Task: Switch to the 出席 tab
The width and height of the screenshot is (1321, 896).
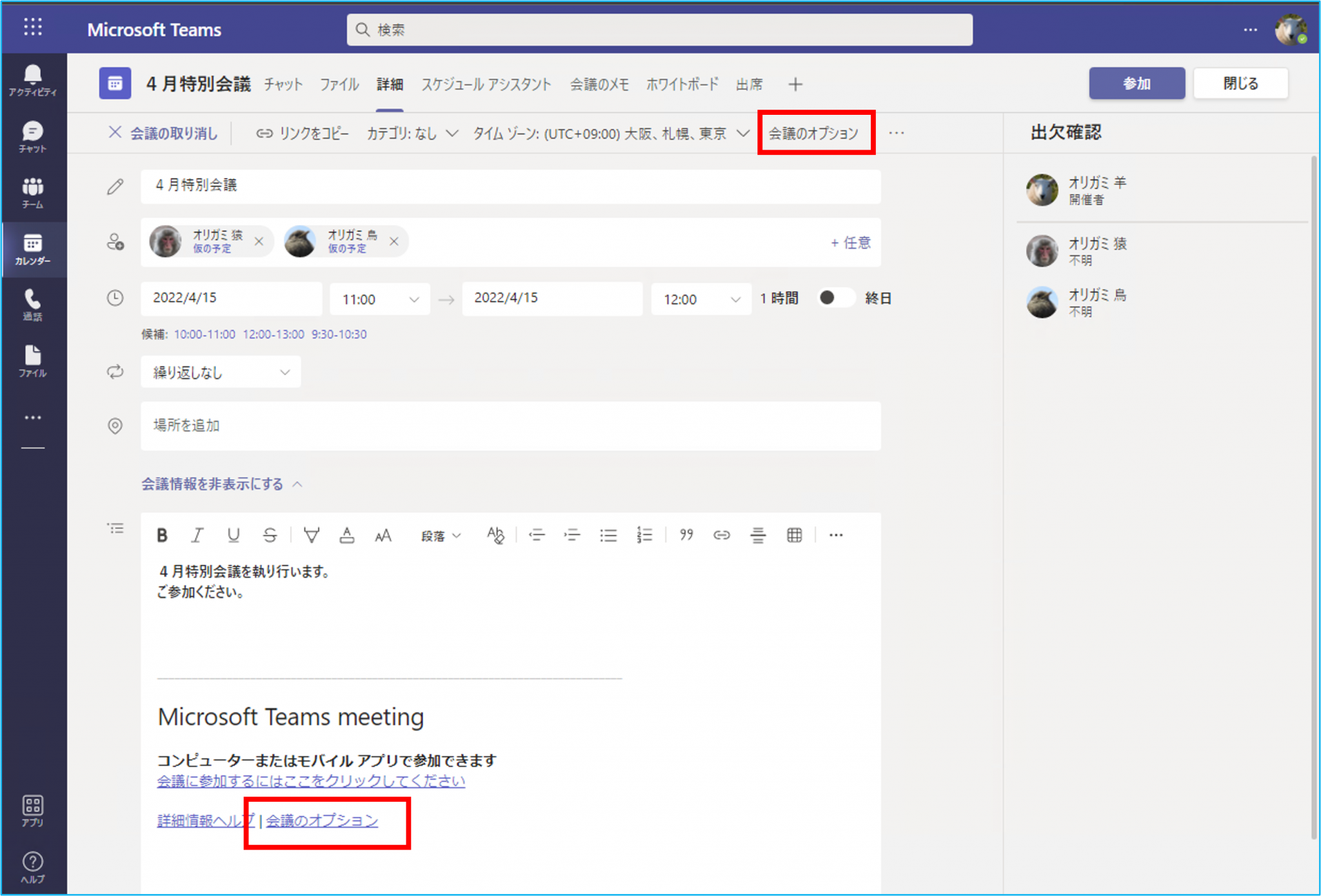Action: click(750, 84)
